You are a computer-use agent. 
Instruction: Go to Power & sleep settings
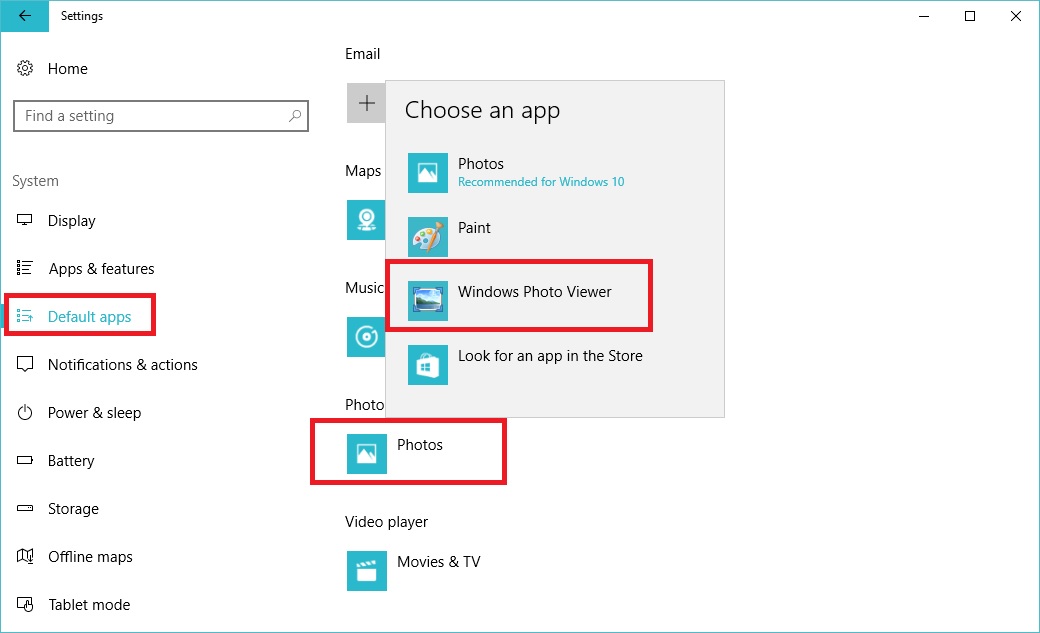94,413
